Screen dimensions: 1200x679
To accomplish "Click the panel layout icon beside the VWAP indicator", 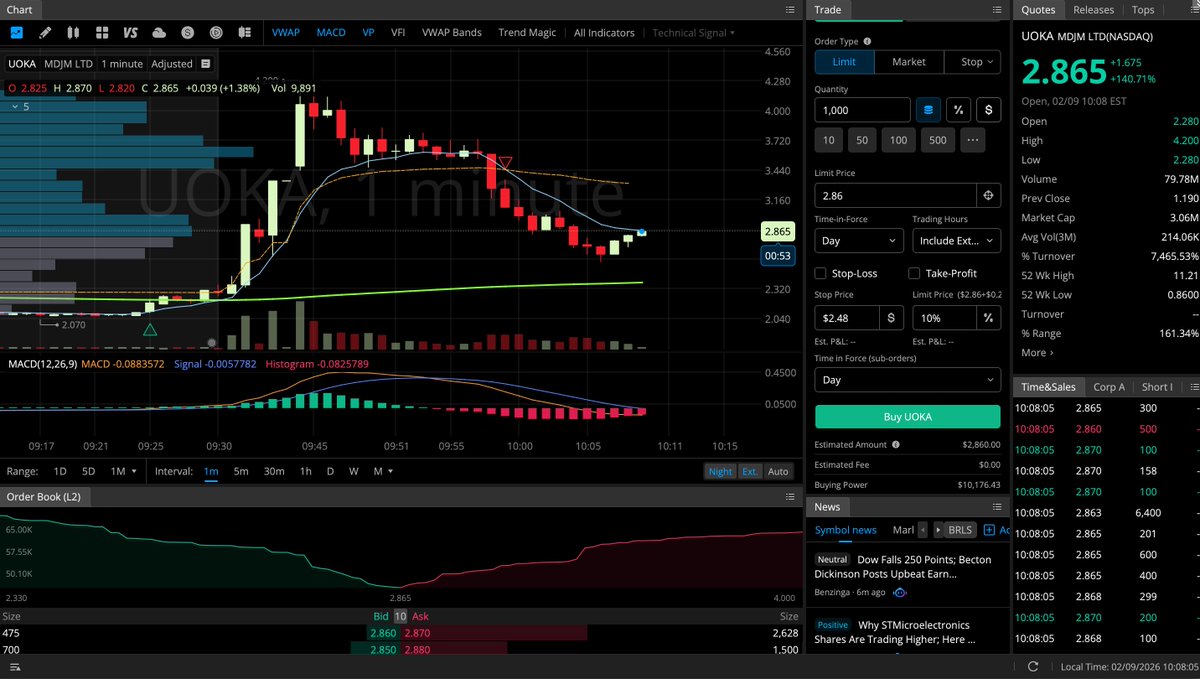I will (x=247, y=32).
